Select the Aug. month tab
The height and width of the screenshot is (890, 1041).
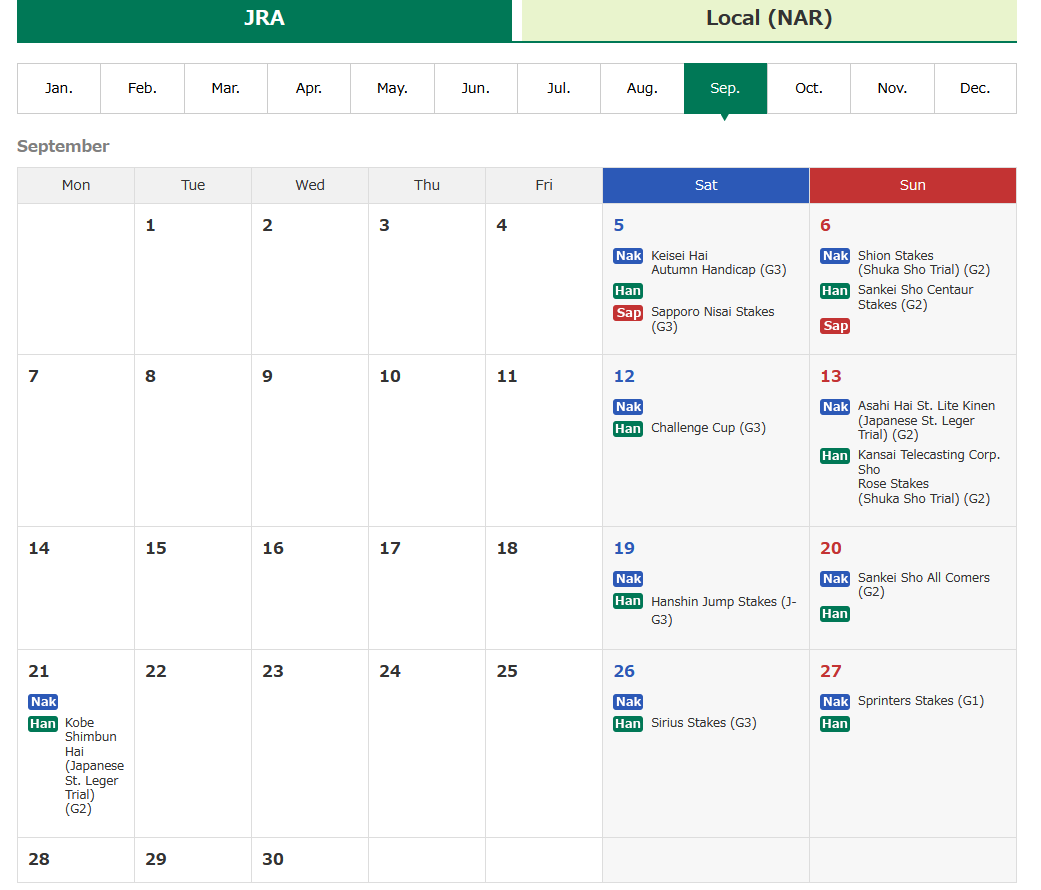(x=642, y=88)
